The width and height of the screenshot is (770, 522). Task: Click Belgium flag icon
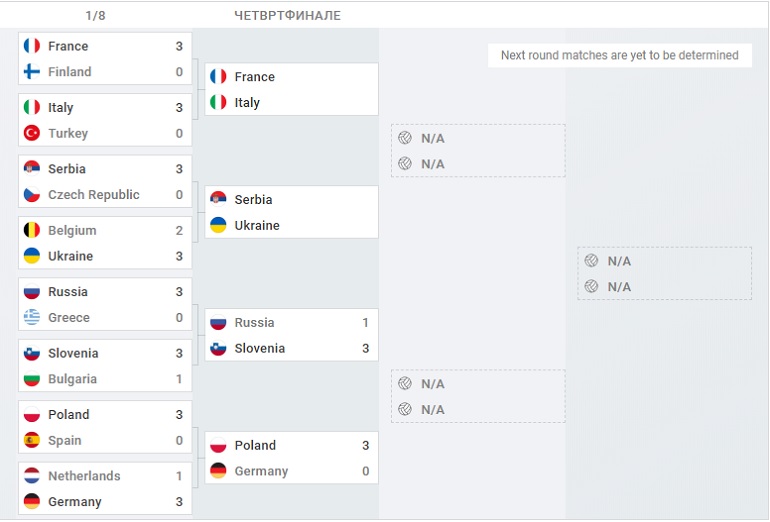click(31, 230)
